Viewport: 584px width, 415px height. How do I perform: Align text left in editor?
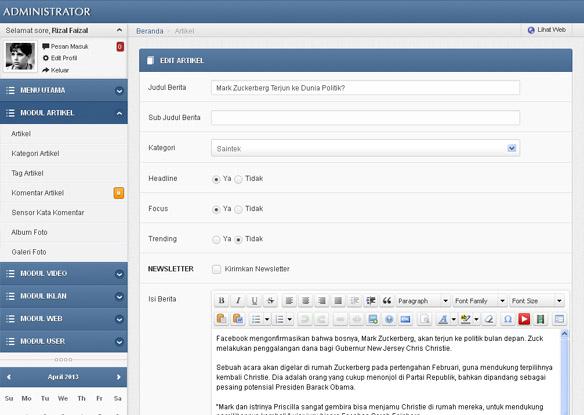point(289,301)
